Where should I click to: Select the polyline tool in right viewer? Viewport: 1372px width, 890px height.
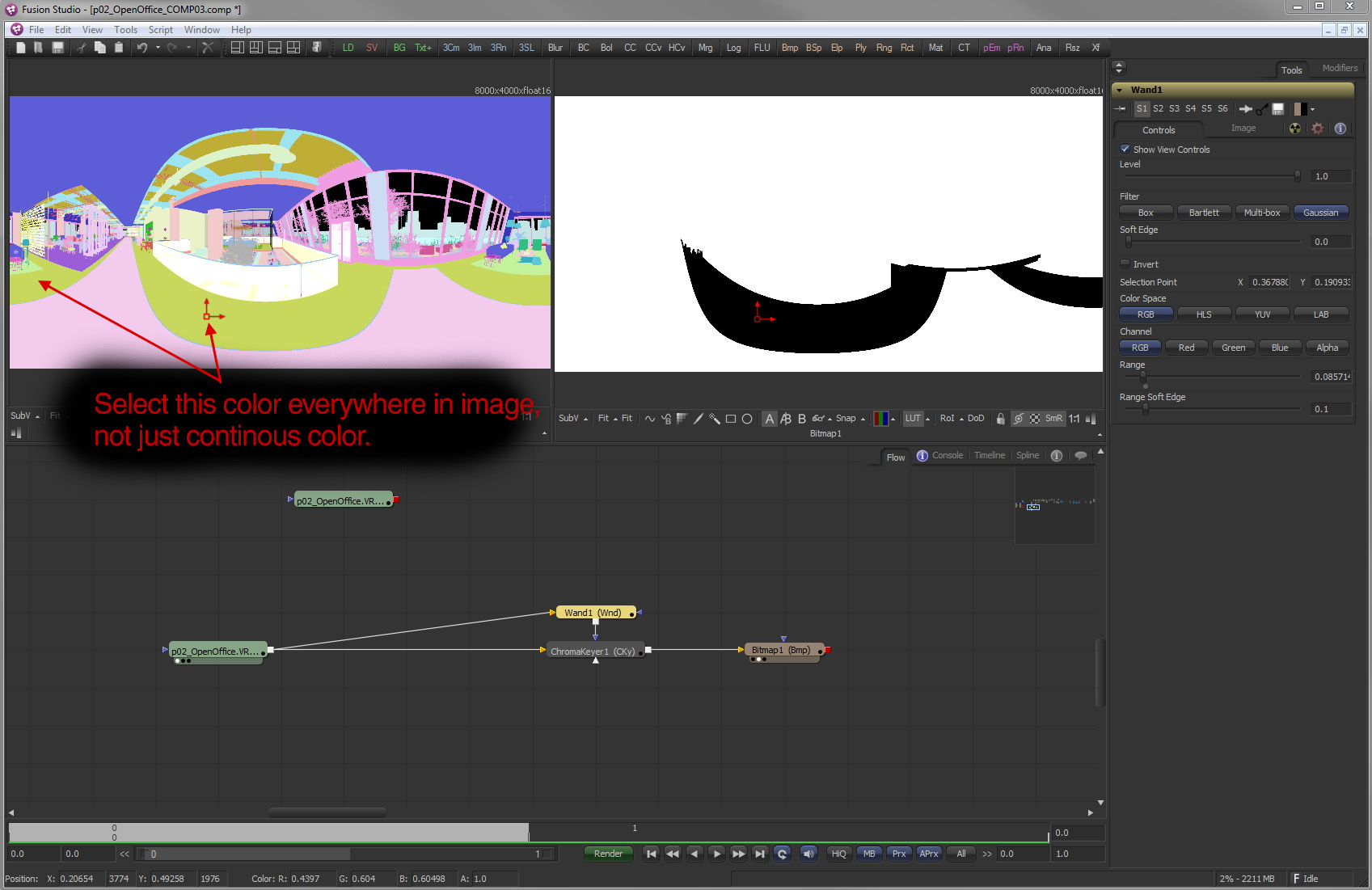point(650,419)
